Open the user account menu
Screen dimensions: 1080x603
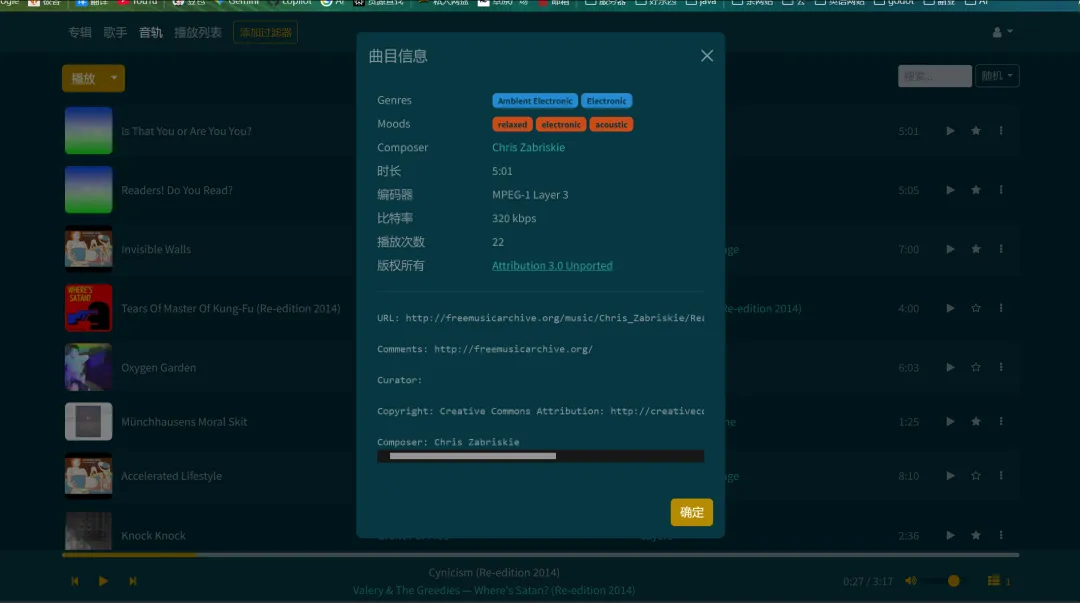pos(1002,32)
